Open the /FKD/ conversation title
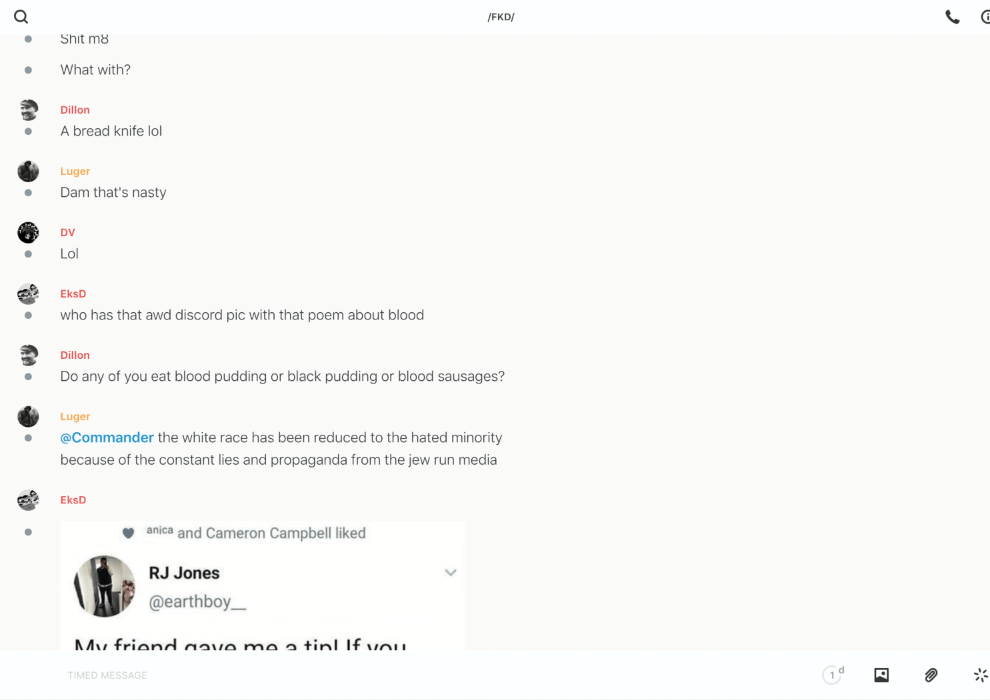Viewport: 990px width, 700px height. tap(501, 17)
